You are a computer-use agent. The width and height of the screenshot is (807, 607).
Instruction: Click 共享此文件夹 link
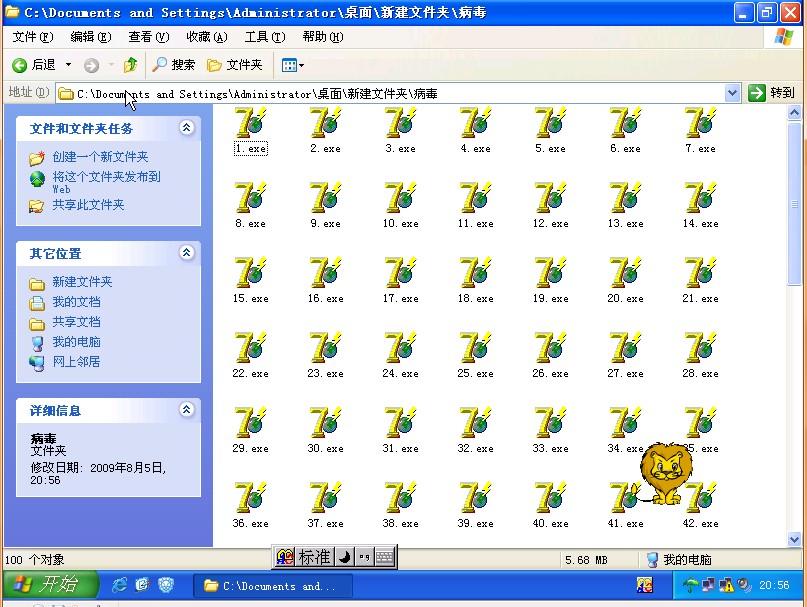click(x=88, y=205)
